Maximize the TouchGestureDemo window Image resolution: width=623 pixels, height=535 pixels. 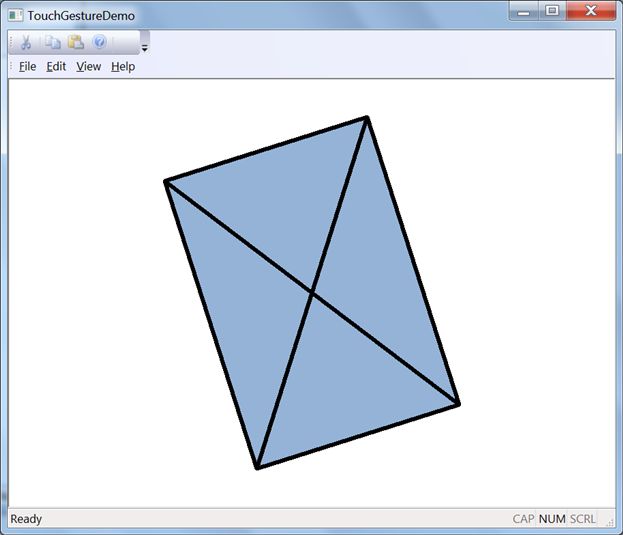552,11
